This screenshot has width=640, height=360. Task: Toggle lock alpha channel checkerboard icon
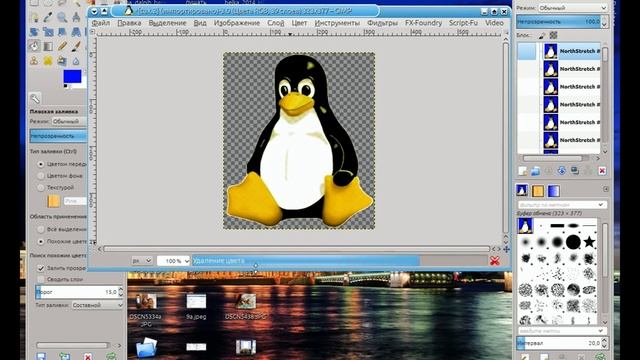coord(553,36)
